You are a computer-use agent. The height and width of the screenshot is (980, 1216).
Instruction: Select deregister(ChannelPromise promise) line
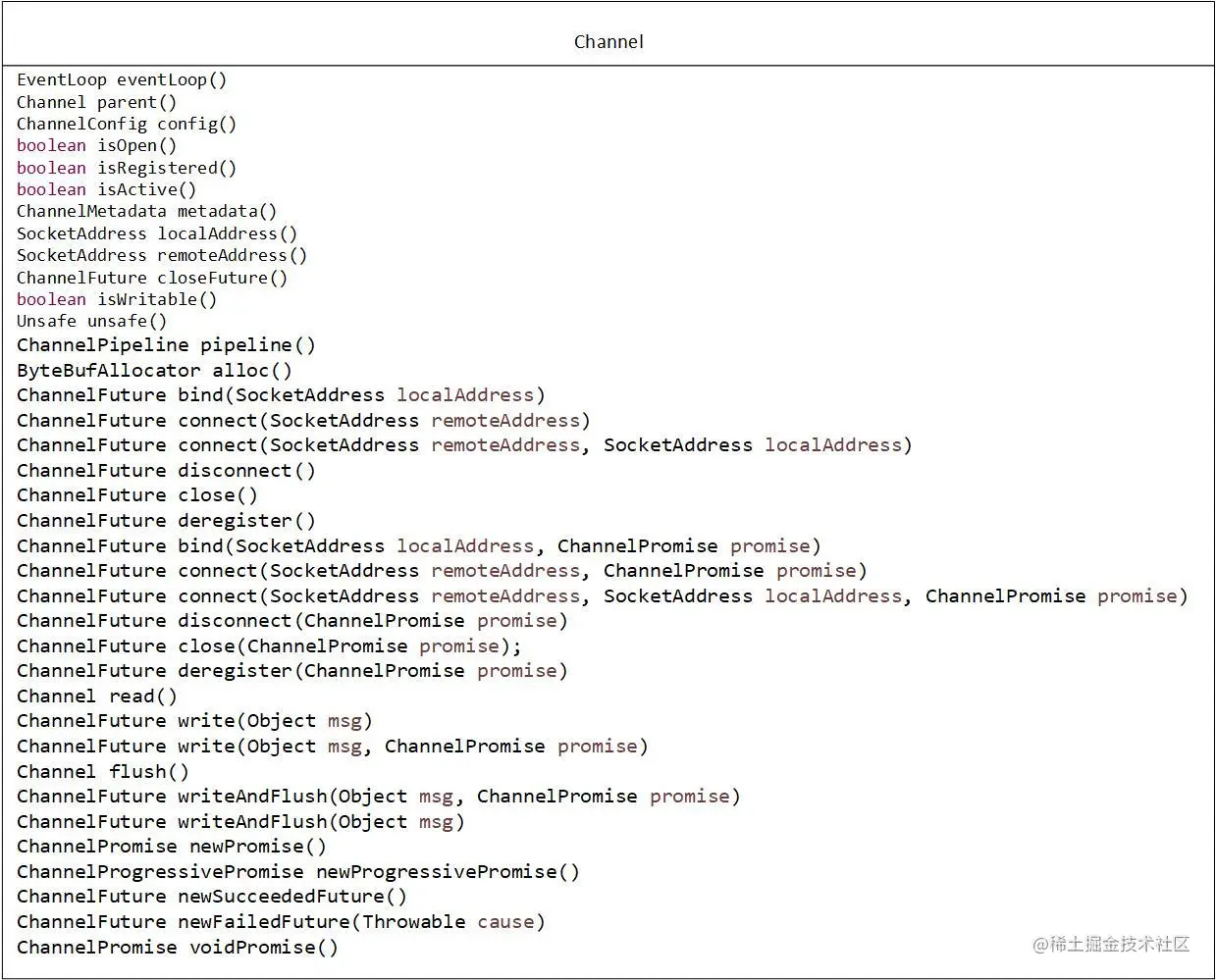click(292, 671)
